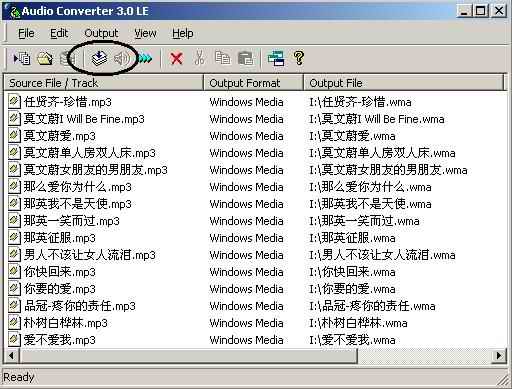Open the View menu
The image size is (512, 389).
145,33
